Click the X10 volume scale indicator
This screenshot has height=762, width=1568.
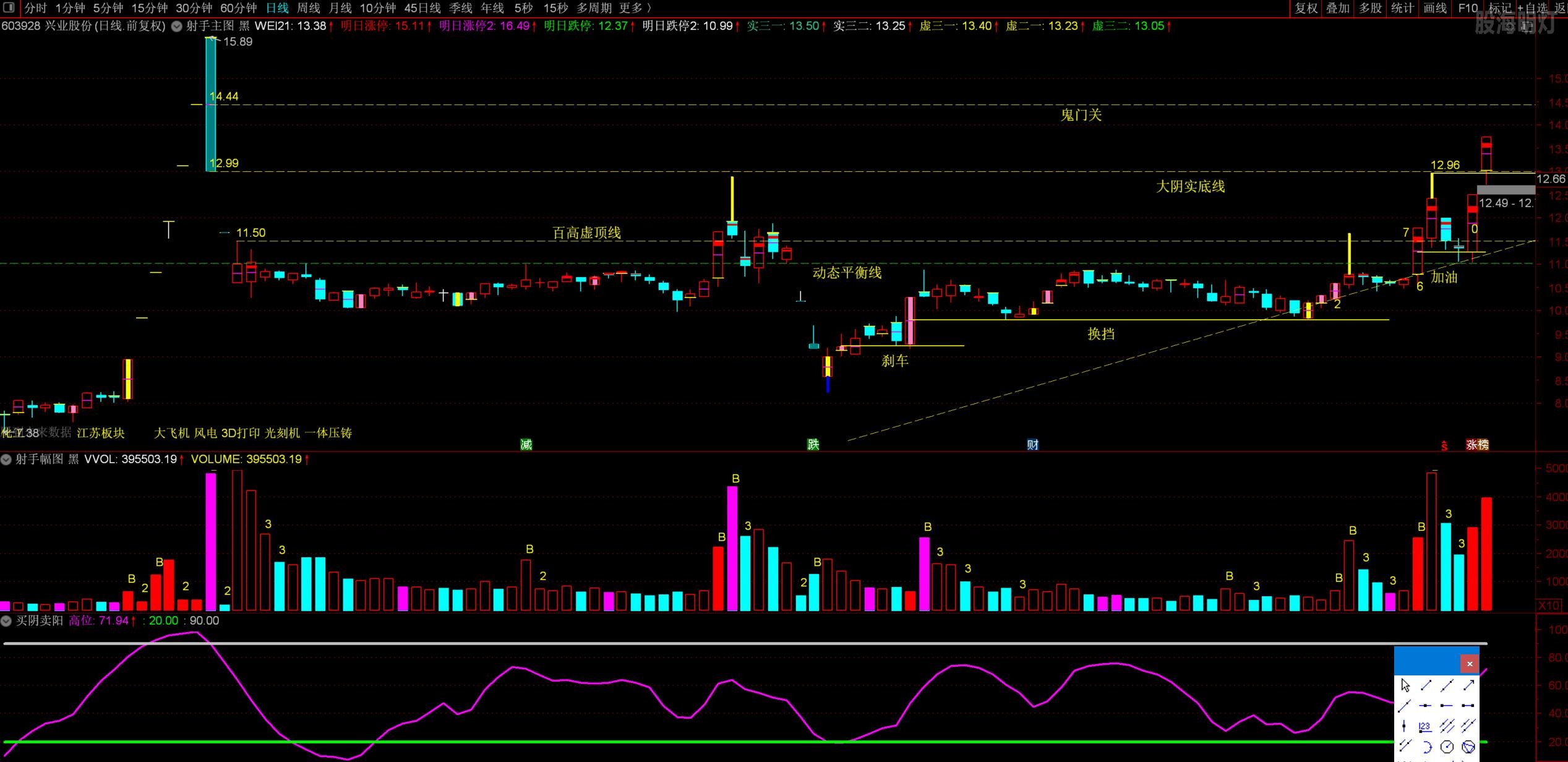[x=1549, y=605]
